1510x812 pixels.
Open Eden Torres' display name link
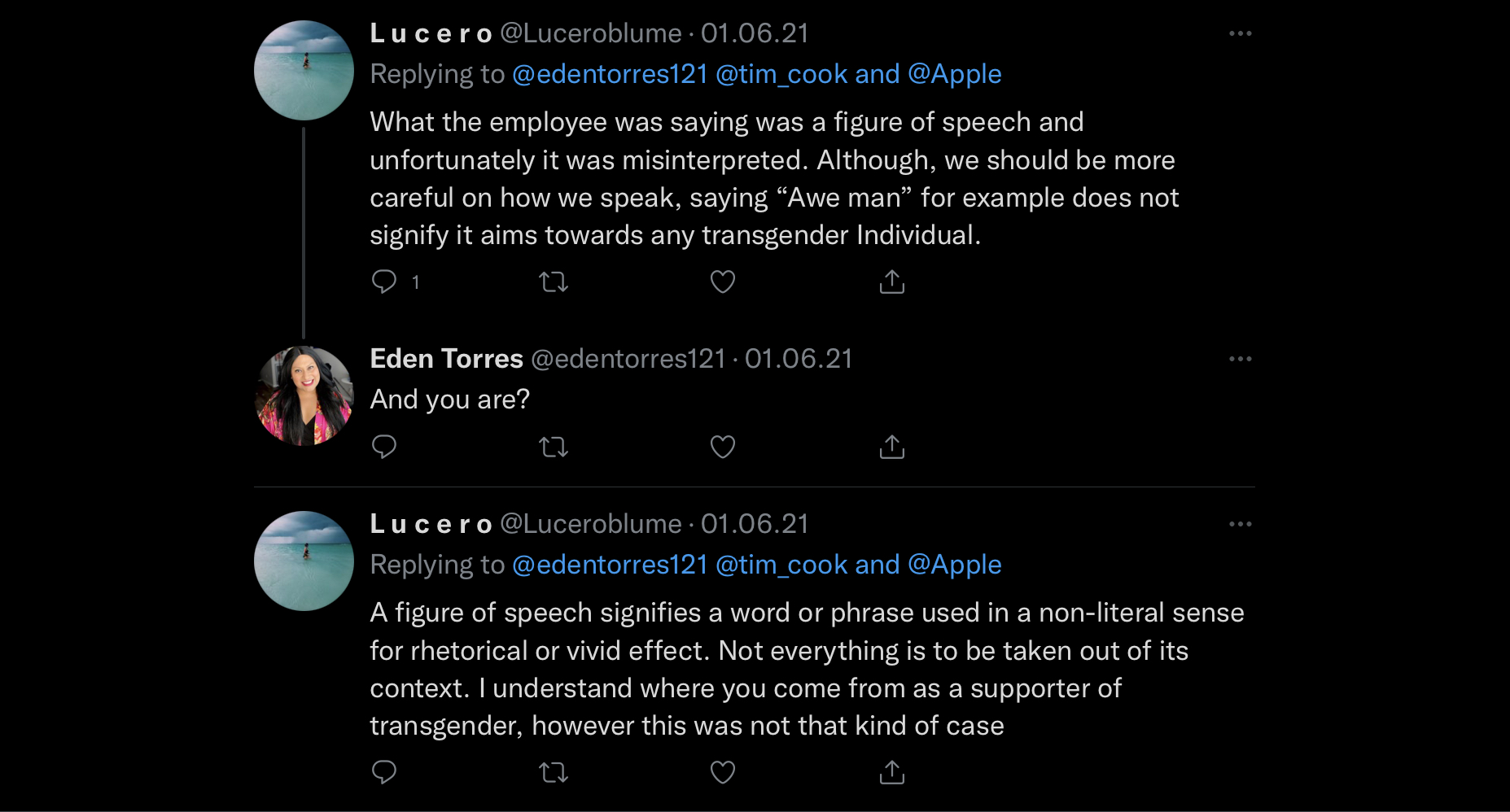pos(446,359)
